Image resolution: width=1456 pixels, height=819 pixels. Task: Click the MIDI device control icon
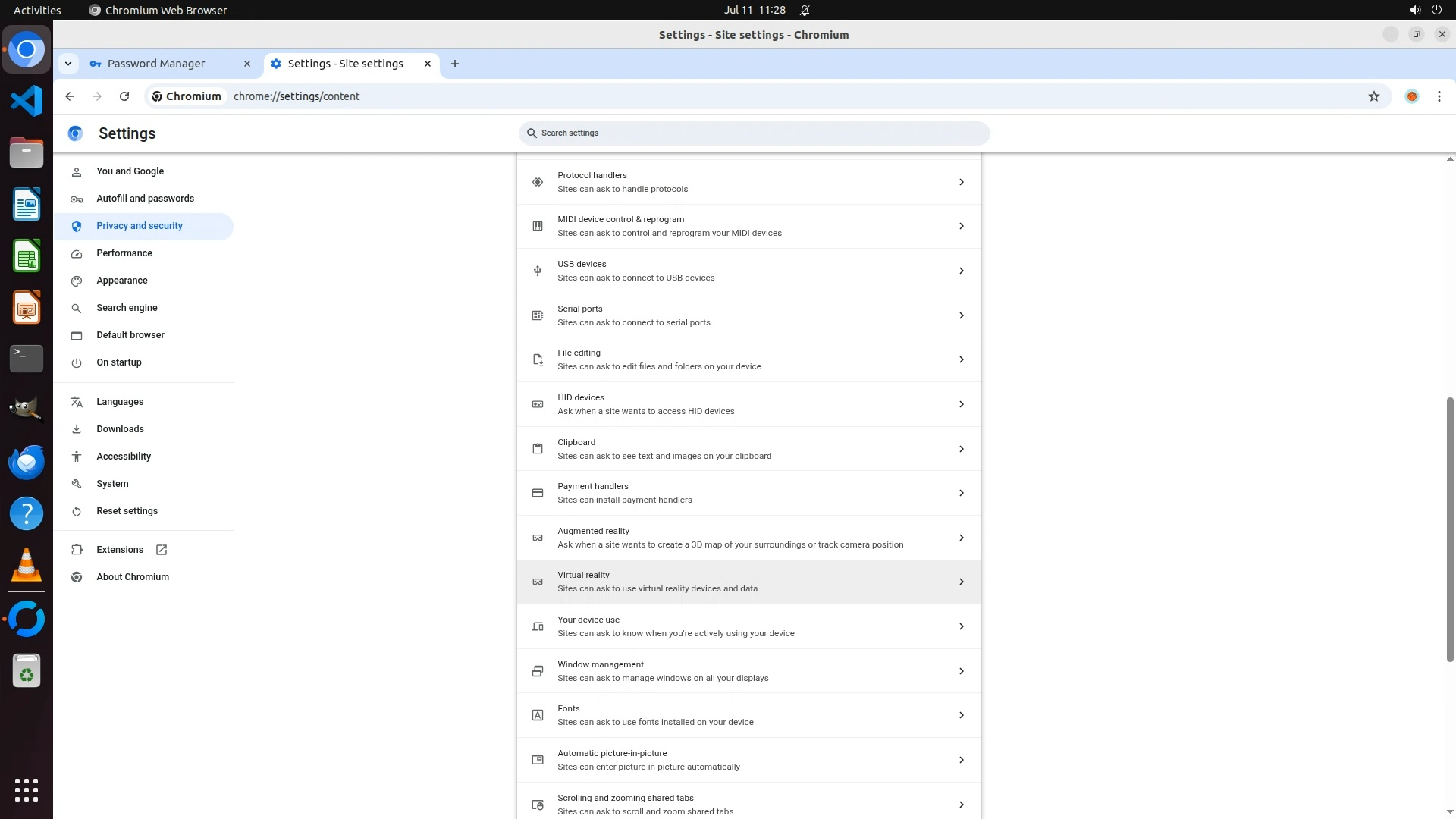pos(538,226)
